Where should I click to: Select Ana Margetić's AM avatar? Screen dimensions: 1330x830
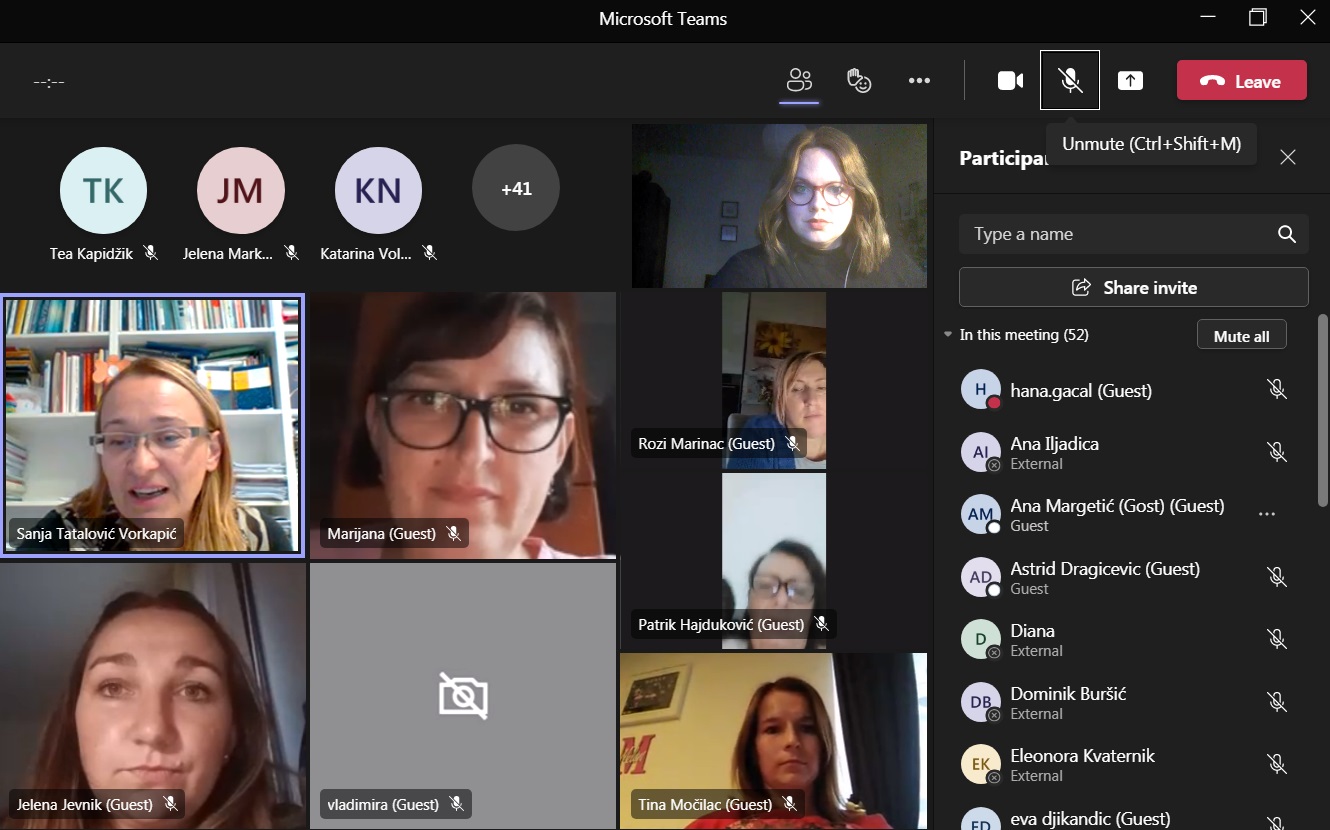click(981, 514)
